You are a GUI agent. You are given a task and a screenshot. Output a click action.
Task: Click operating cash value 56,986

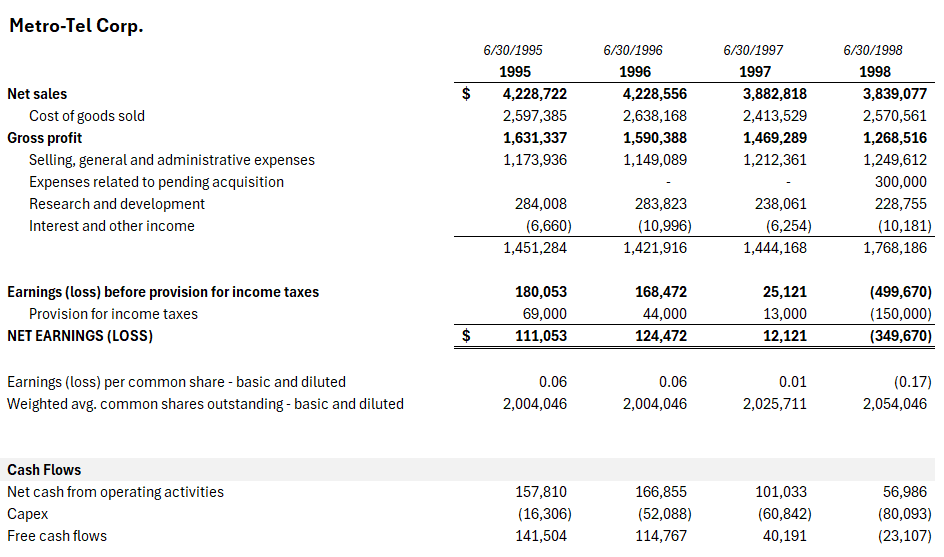point(905,492)
